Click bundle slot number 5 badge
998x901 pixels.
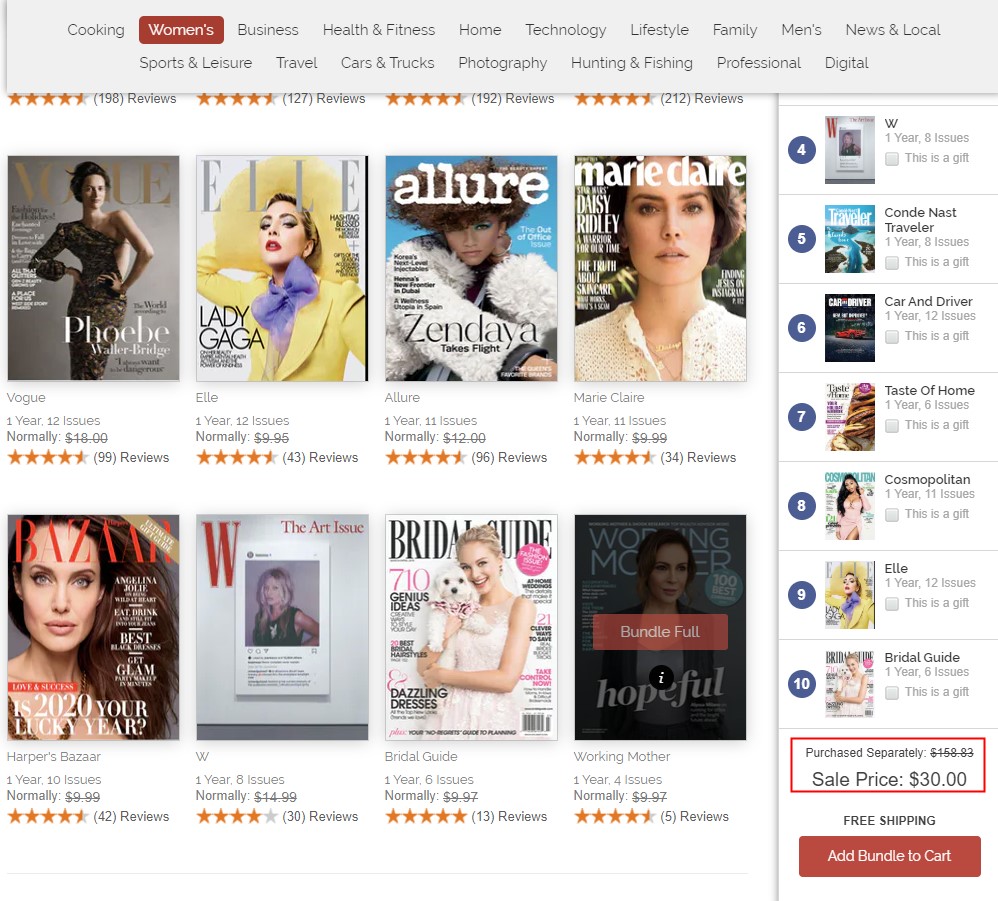click(x=801, y=239)
